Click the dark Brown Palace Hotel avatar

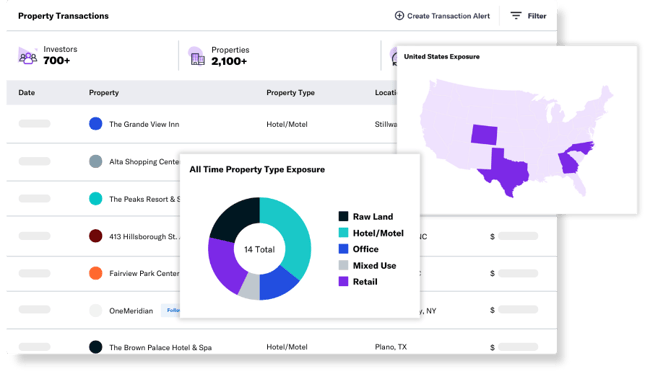click(x=96, y=347)
